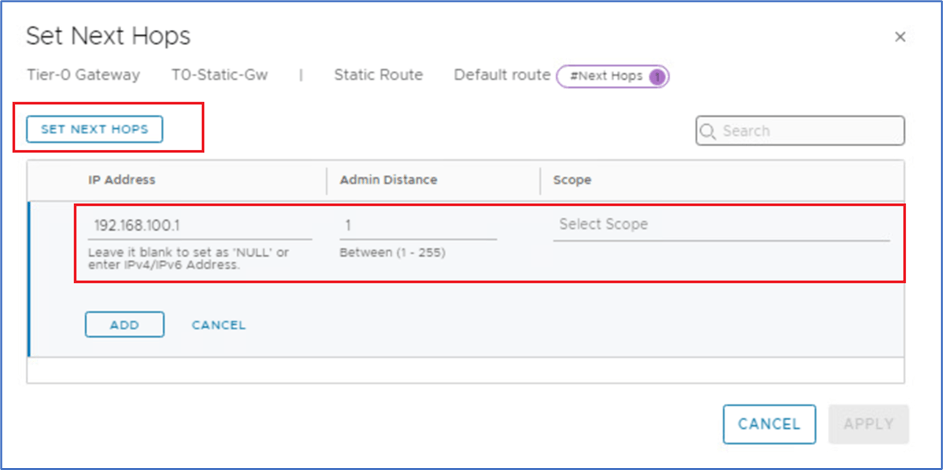
Task: Click the #Next Hops pill tag
Action: [607, 76]
